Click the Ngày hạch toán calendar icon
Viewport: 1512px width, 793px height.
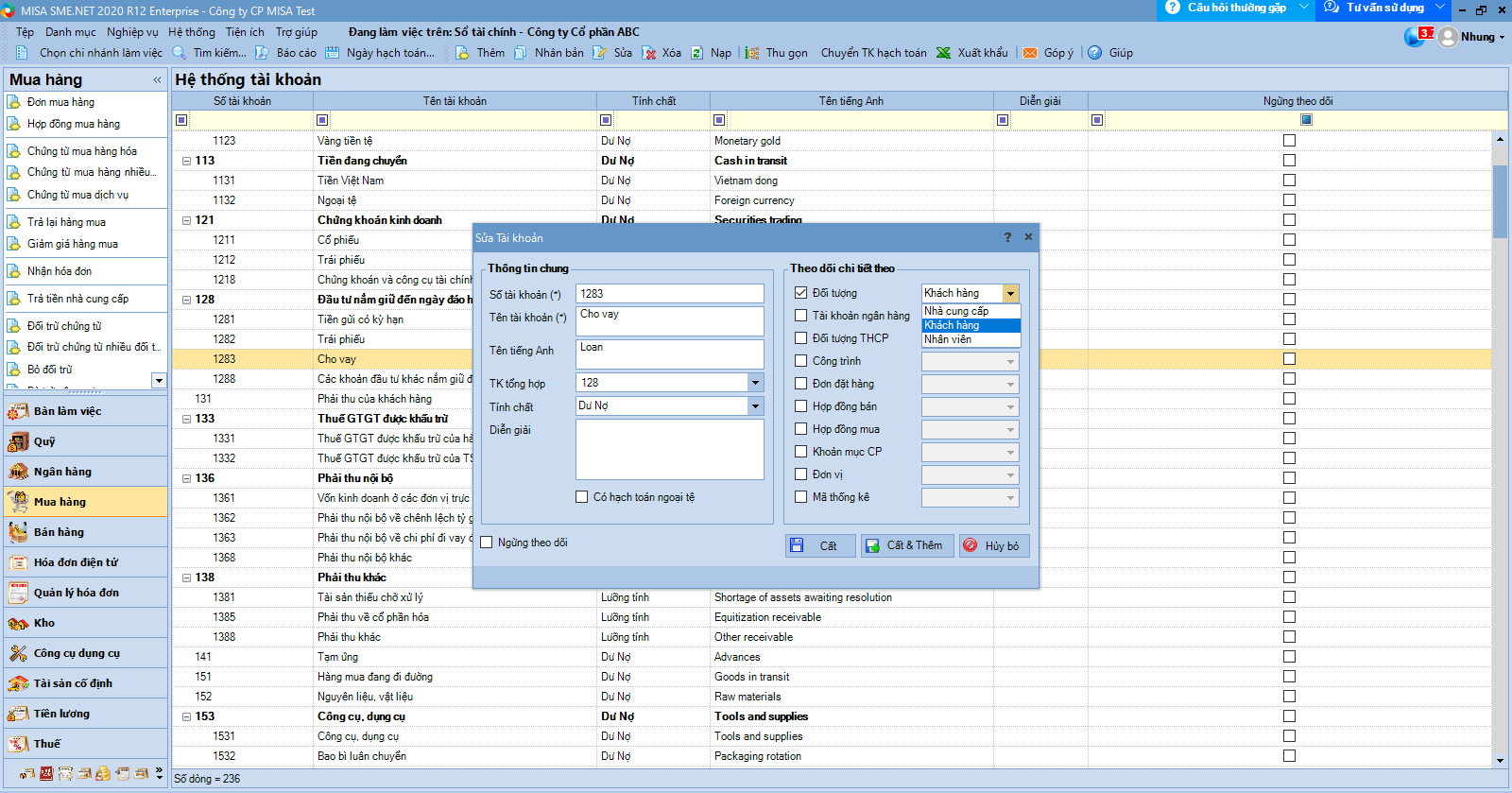332,53
